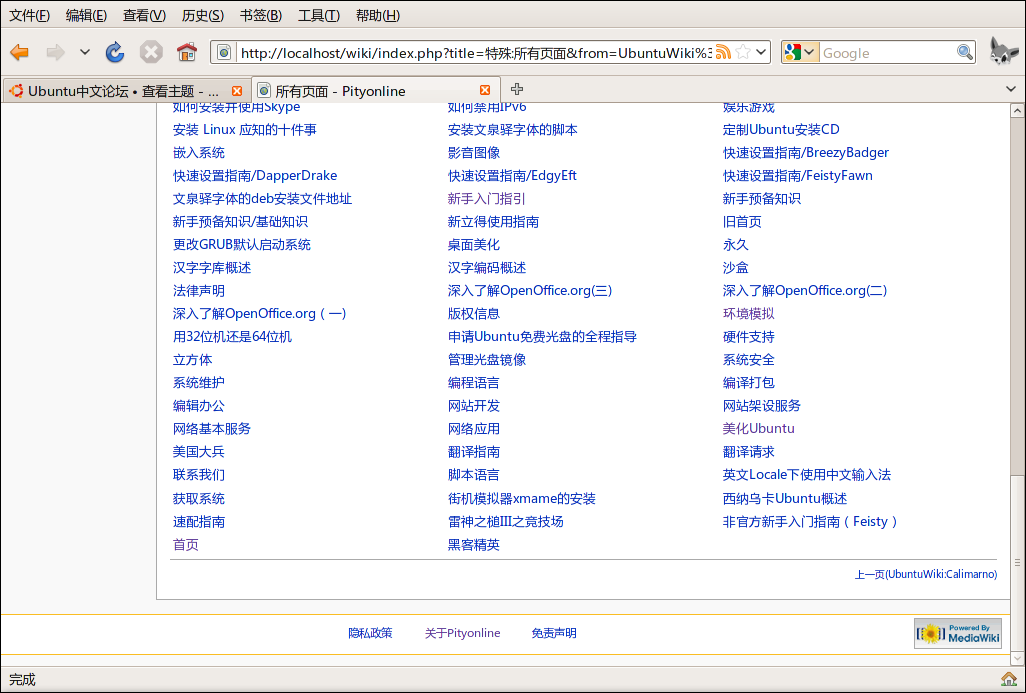Open the 雷神之槌III之竞技场 link

coord(506,522)
